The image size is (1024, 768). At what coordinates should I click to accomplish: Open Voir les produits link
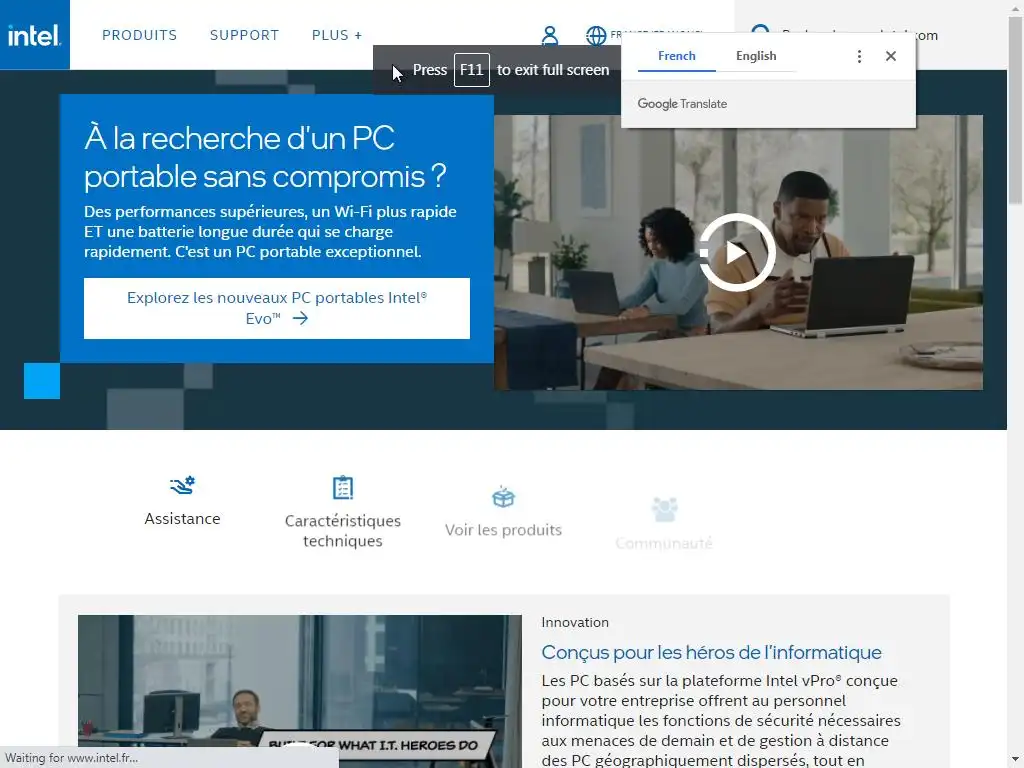tap(504, 530)
